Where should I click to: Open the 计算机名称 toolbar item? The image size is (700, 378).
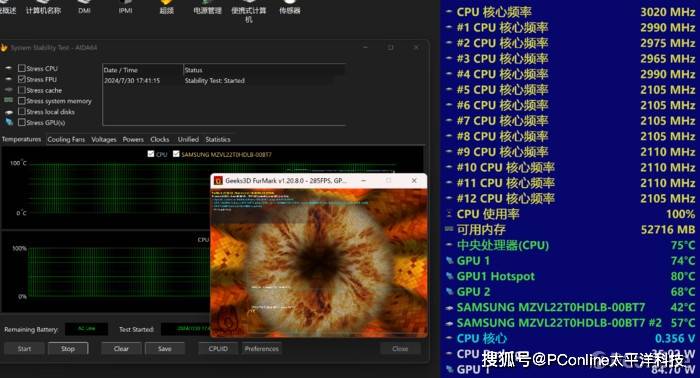click(x=43, y=8)
